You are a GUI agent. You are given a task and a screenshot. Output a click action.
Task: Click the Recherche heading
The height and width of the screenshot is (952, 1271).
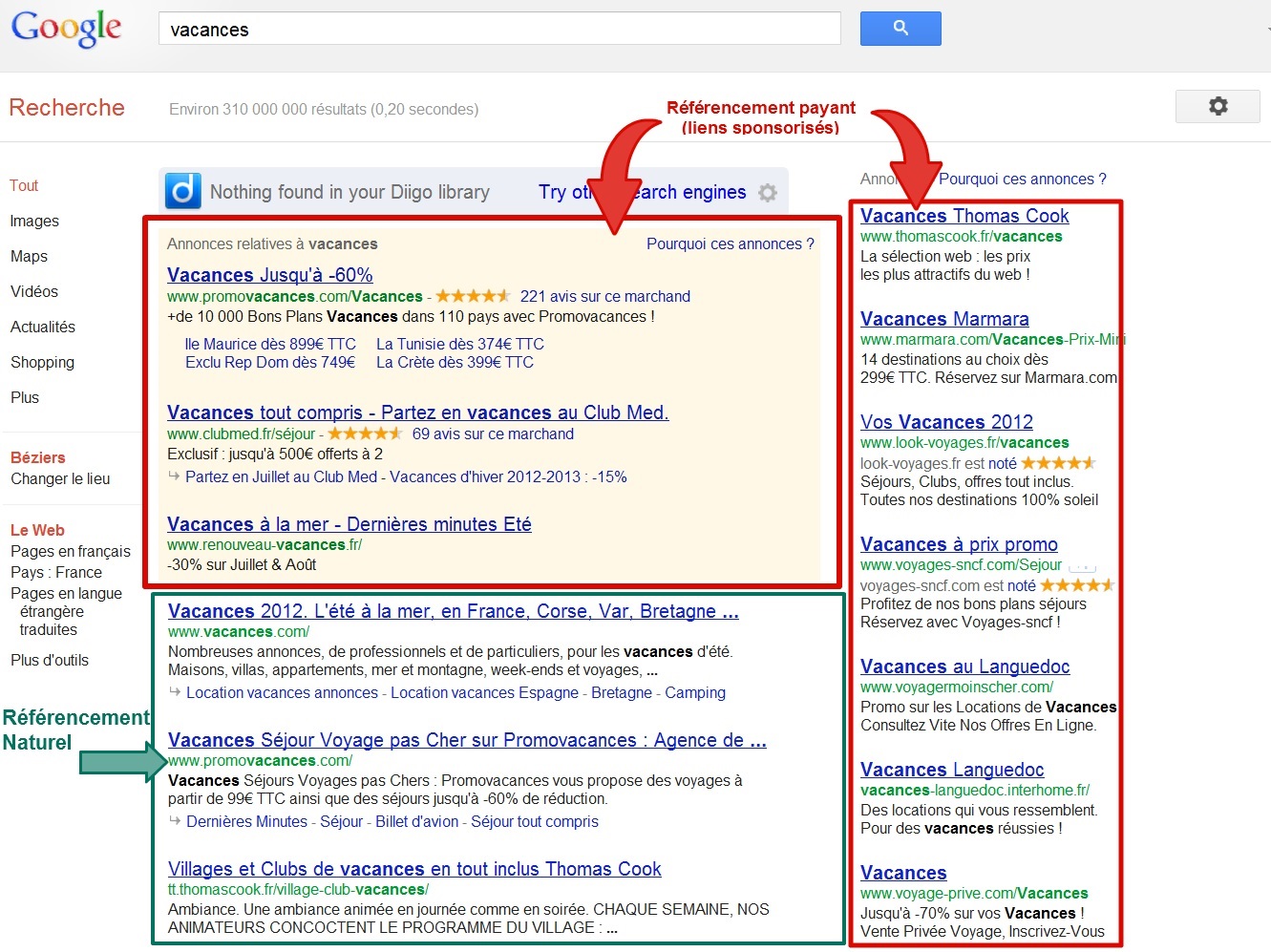point(67,108)
